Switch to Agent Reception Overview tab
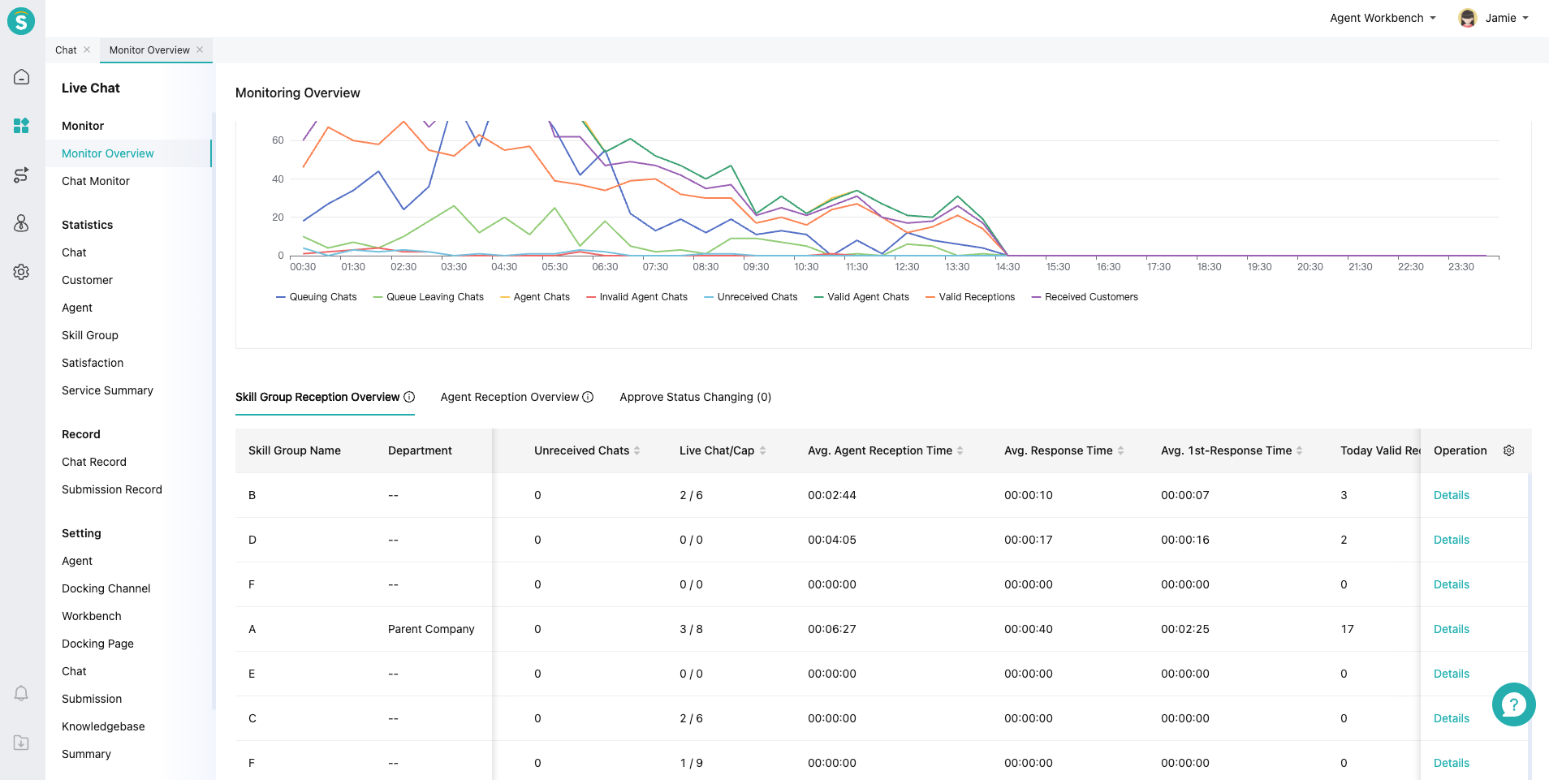 coord(510,397)
